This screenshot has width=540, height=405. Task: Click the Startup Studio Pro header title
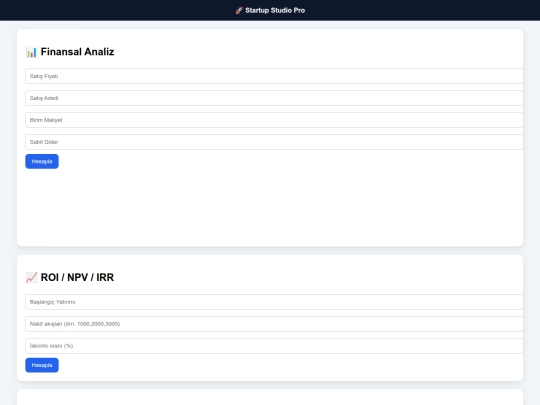[275, 10]
